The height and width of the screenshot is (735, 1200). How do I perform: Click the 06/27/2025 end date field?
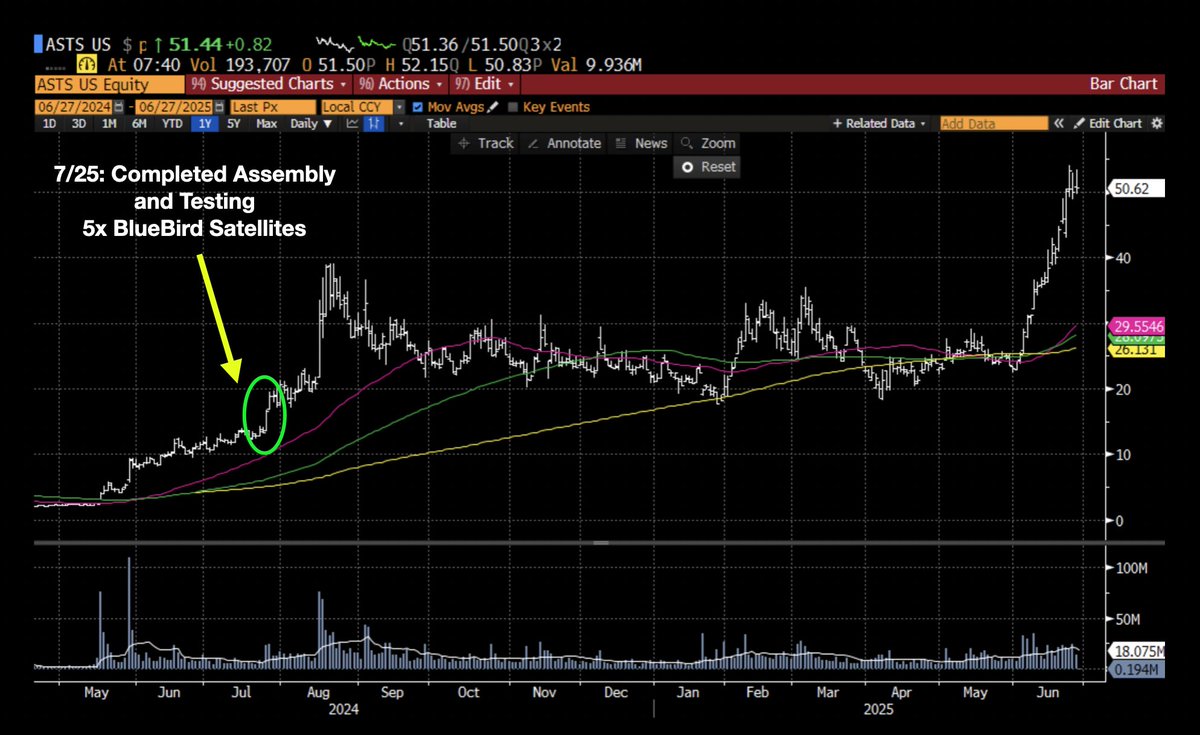pos(174,107)
